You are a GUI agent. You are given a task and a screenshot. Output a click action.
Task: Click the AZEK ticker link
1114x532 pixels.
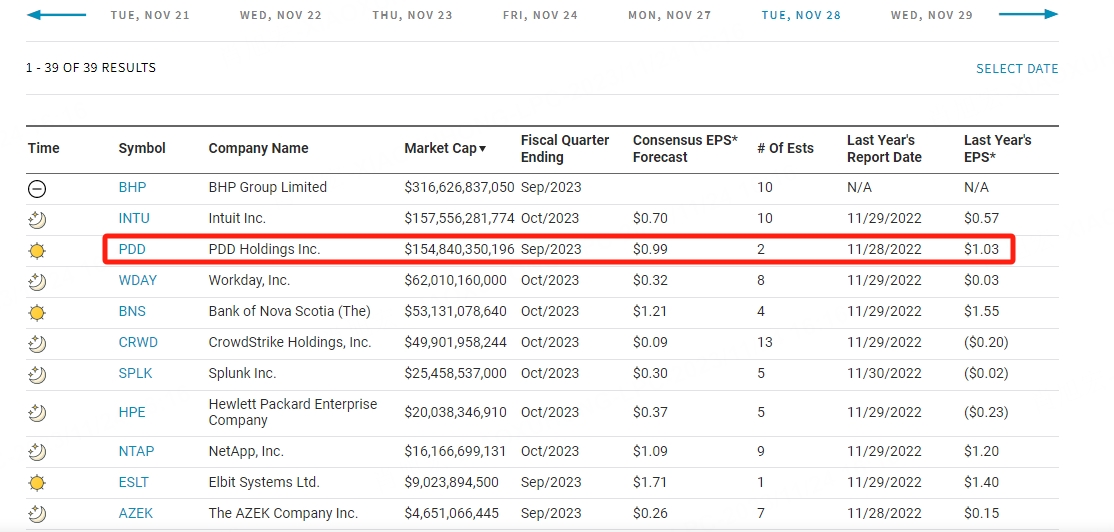(135, 513)
